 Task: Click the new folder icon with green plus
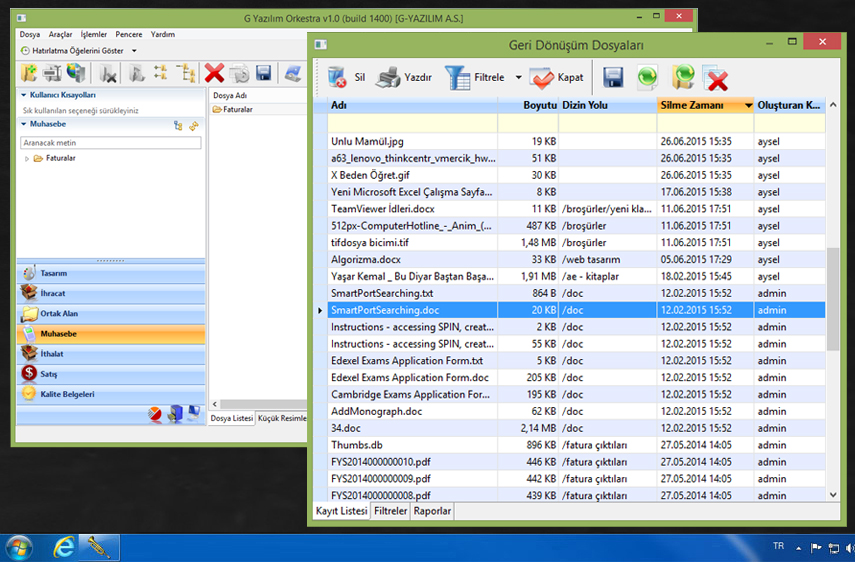(x=29, y=72)
